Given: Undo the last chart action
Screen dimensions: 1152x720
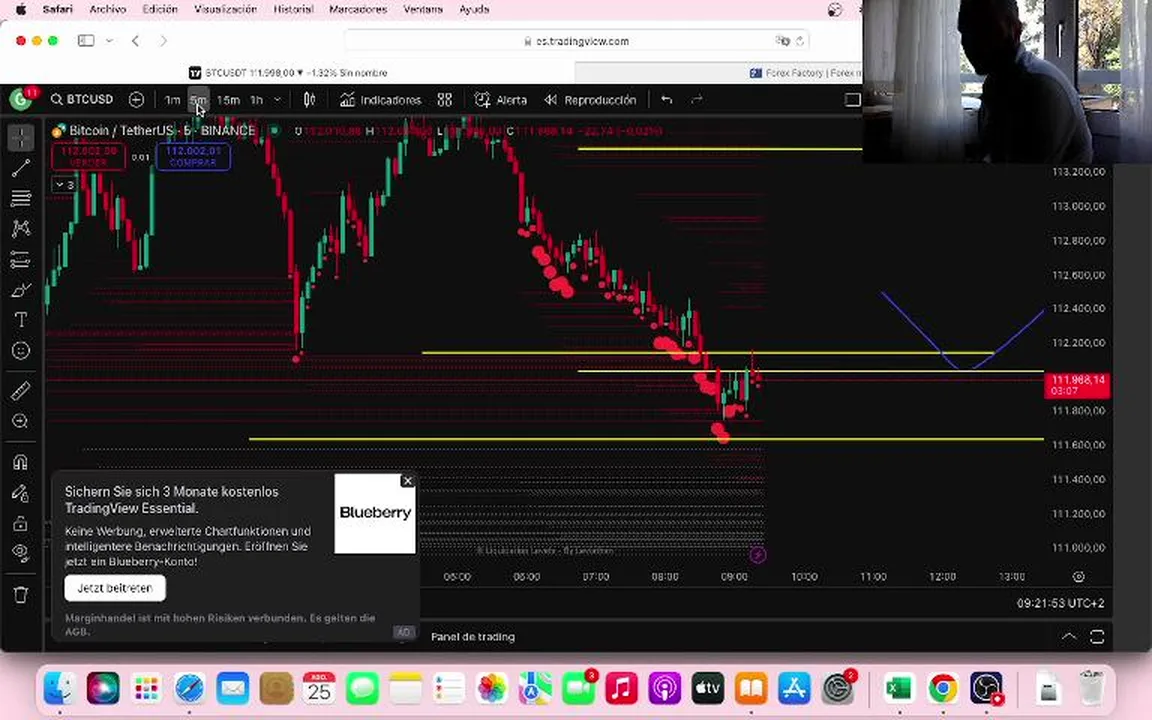Looking at the screenshot, I should point(666,100).
